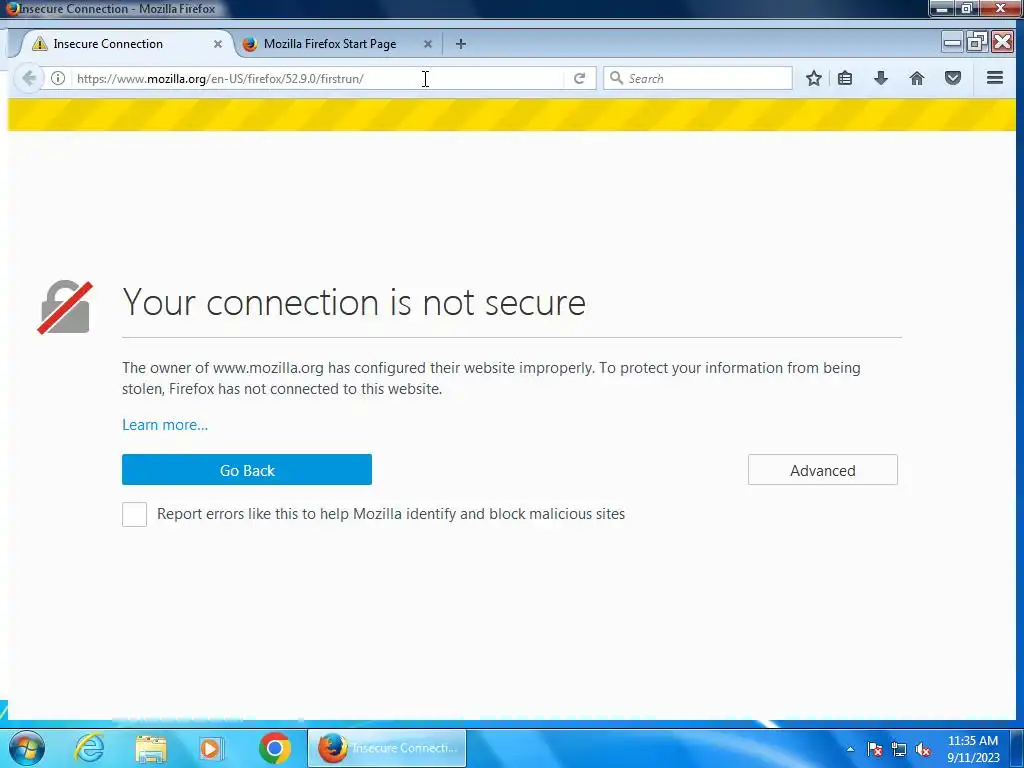Go to the Firefox Home page icon
1024x768 pixels.
point(917,78)
